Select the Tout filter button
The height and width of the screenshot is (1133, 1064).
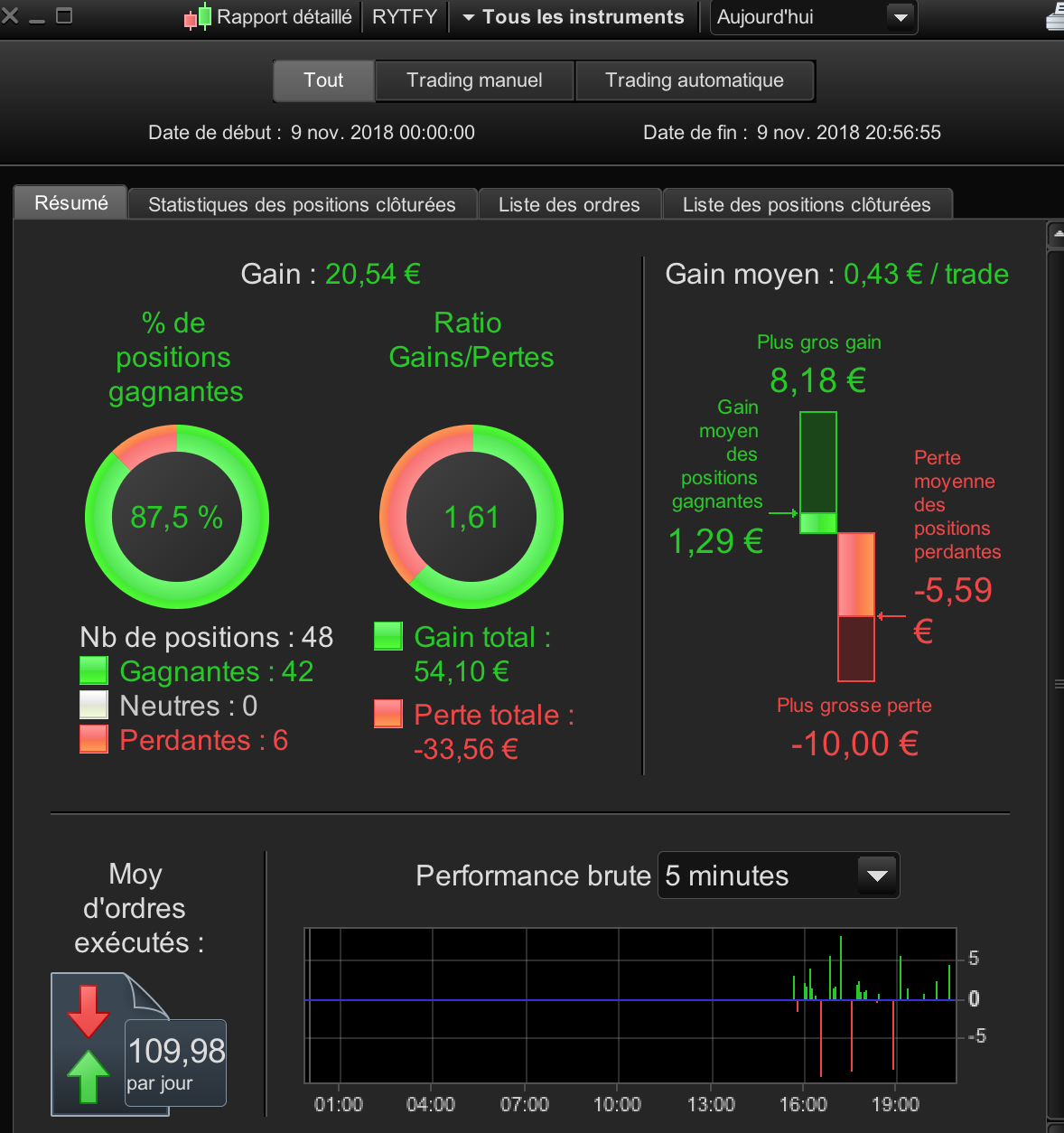[323, 80]
